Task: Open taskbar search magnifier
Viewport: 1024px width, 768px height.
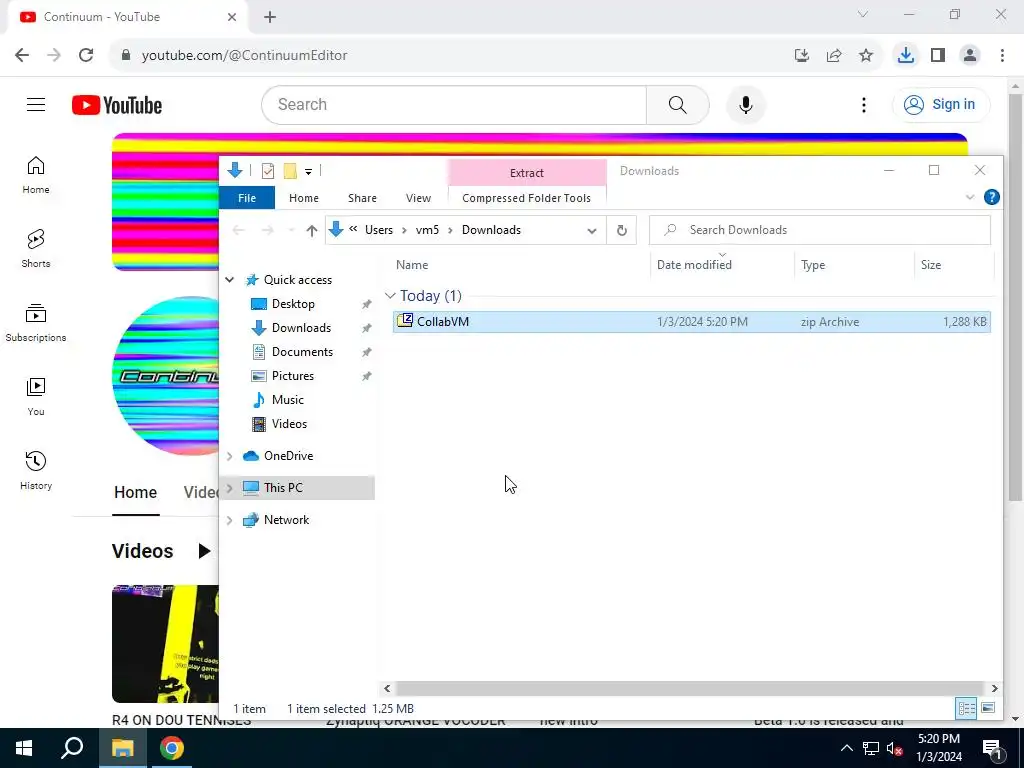Action: click(x=72, y=748)
